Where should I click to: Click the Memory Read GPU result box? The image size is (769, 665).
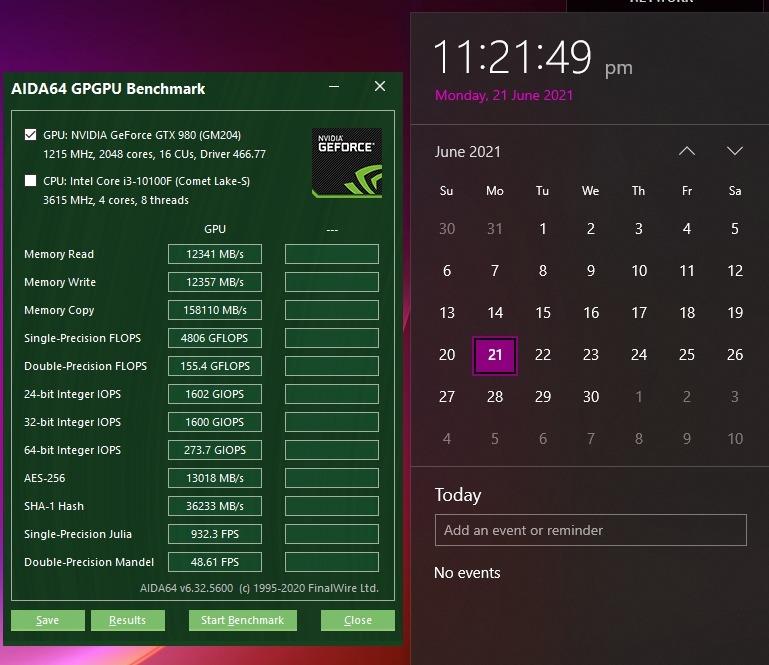(214, 254)
